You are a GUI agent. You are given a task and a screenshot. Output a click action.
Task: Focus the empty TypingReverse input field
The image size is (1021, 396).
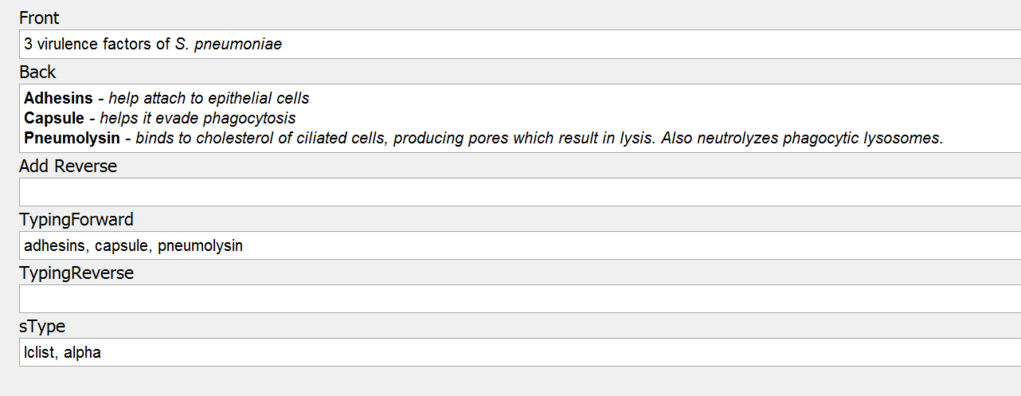(520, 299)
